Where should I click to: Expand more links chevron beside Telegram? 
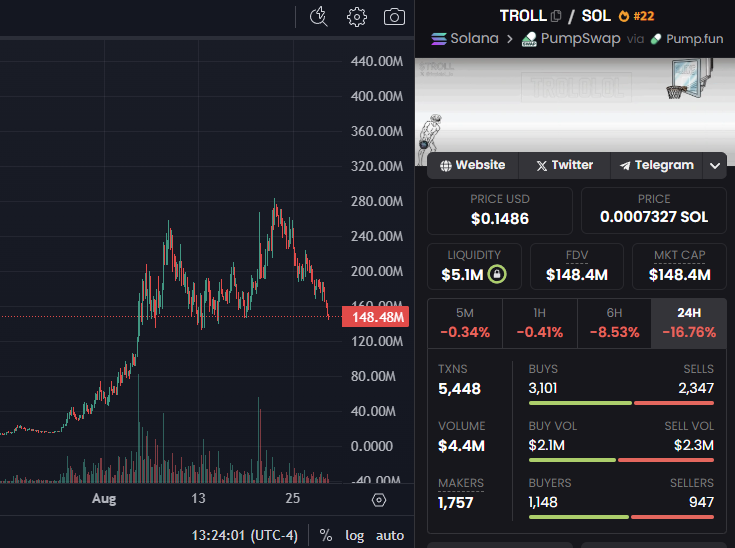(x=714, y=165)
